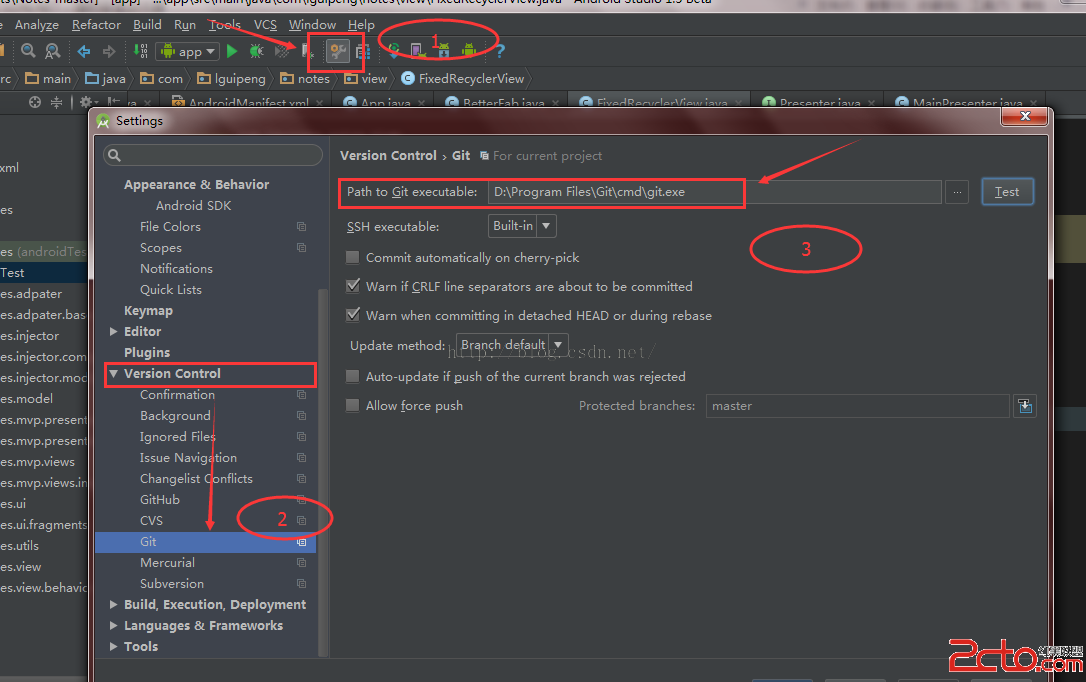Click the Replace icon in toolbar

point(53,51)
